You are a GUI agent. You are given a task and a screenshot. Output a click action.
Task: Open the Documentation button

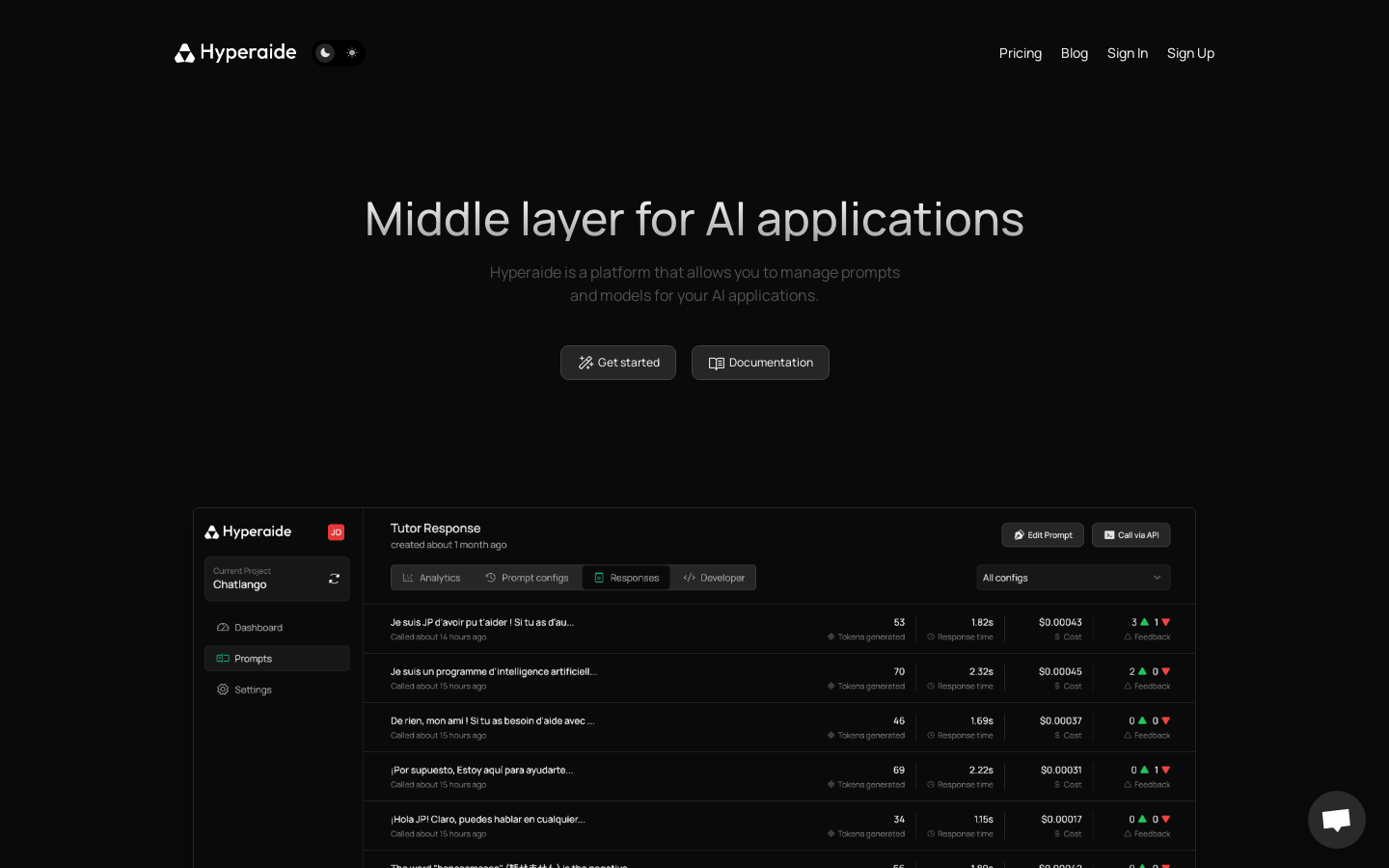760,363
